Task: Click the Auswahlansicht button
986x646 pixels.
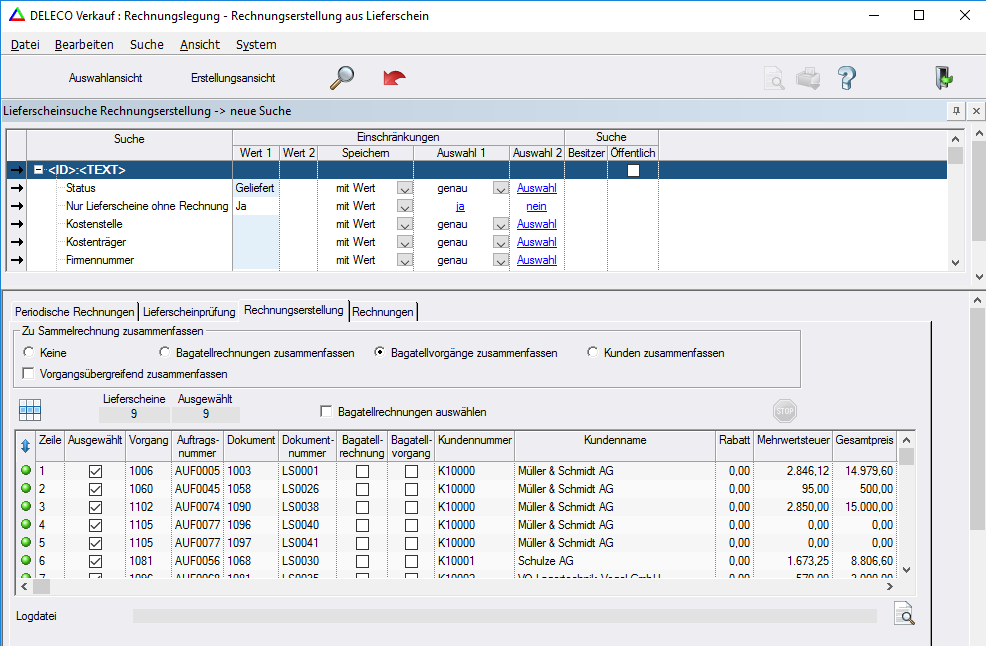Action: [x=105, y=78]
